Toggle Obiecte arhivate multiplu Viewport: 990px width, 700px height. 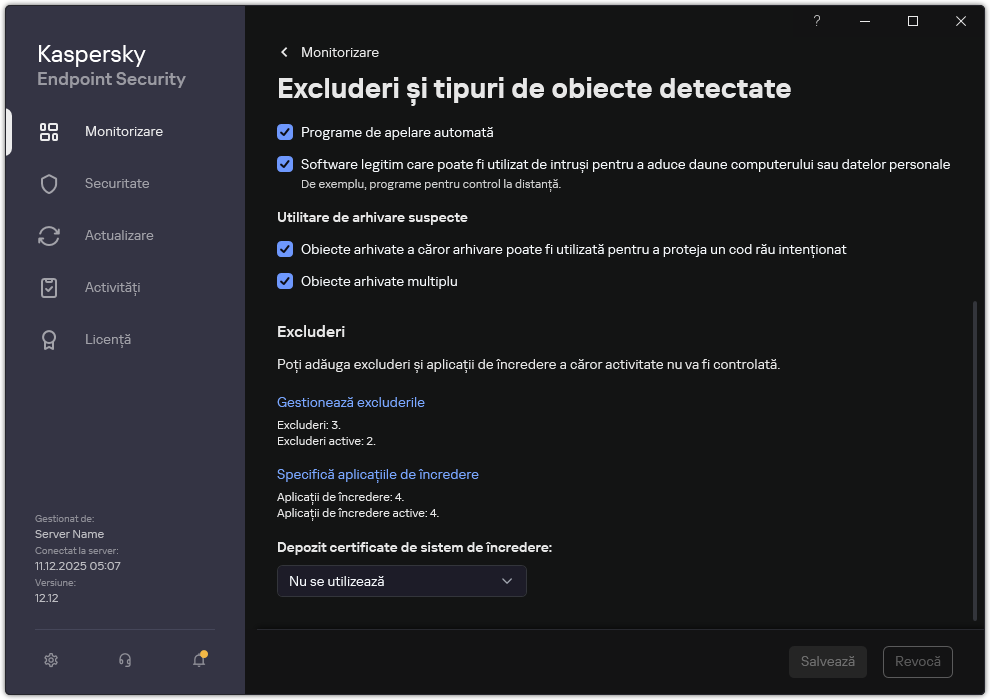pos(285,281)
